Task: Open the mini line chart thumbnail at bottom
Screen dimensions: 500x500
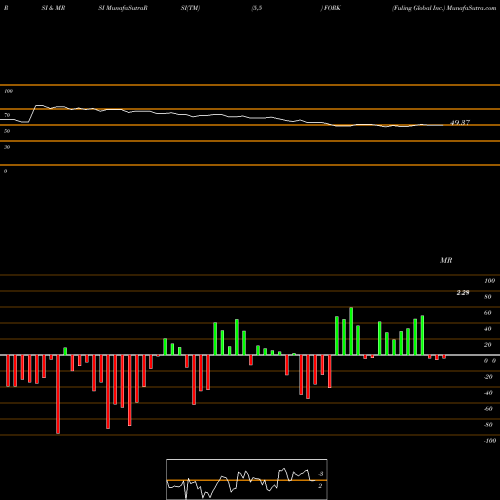Action: tap(247, 479)
